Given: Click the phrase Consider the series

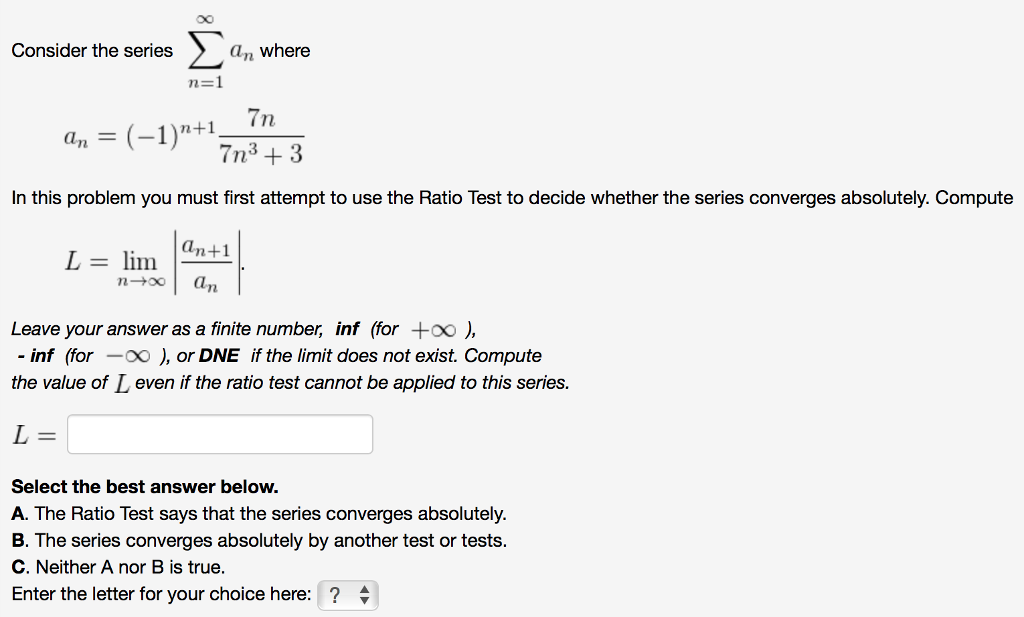Looking at the screenshot, I should click(91, 49).
